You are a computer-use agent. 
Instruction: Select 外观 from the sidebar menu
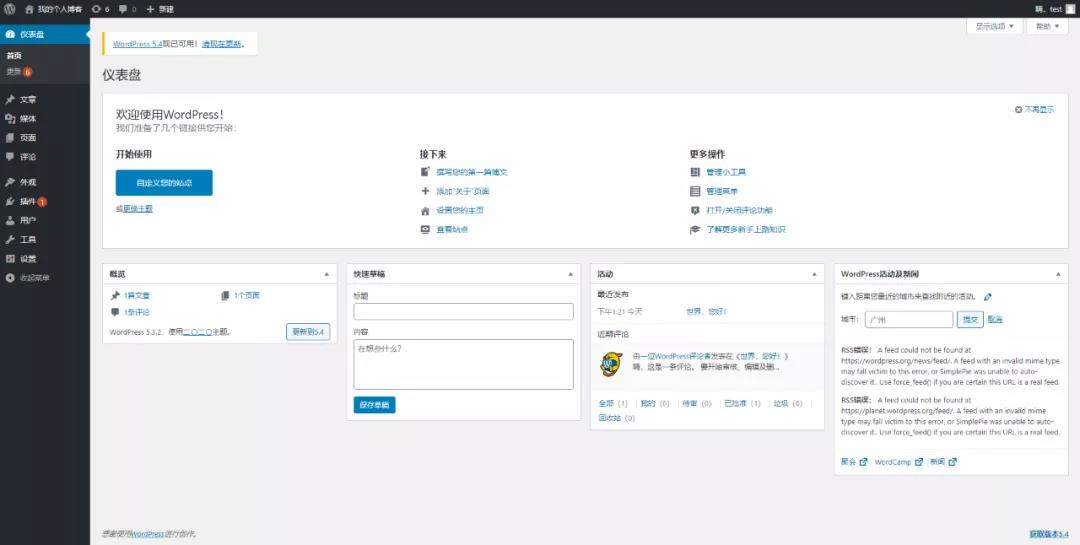(x=28, y=182)
